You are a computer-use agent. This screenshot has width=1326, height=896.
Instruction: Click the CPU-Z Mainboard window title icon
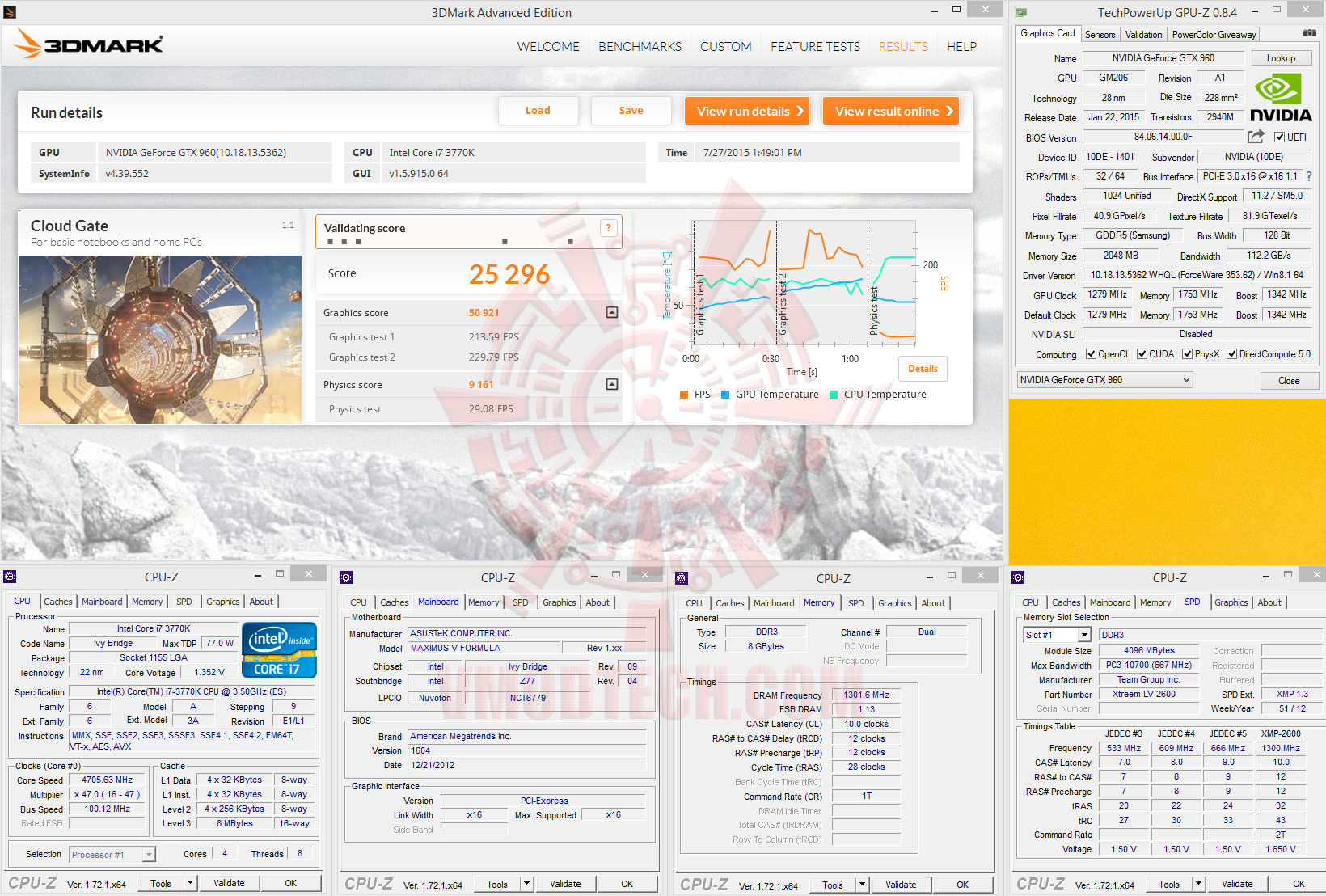coord(346,577)
